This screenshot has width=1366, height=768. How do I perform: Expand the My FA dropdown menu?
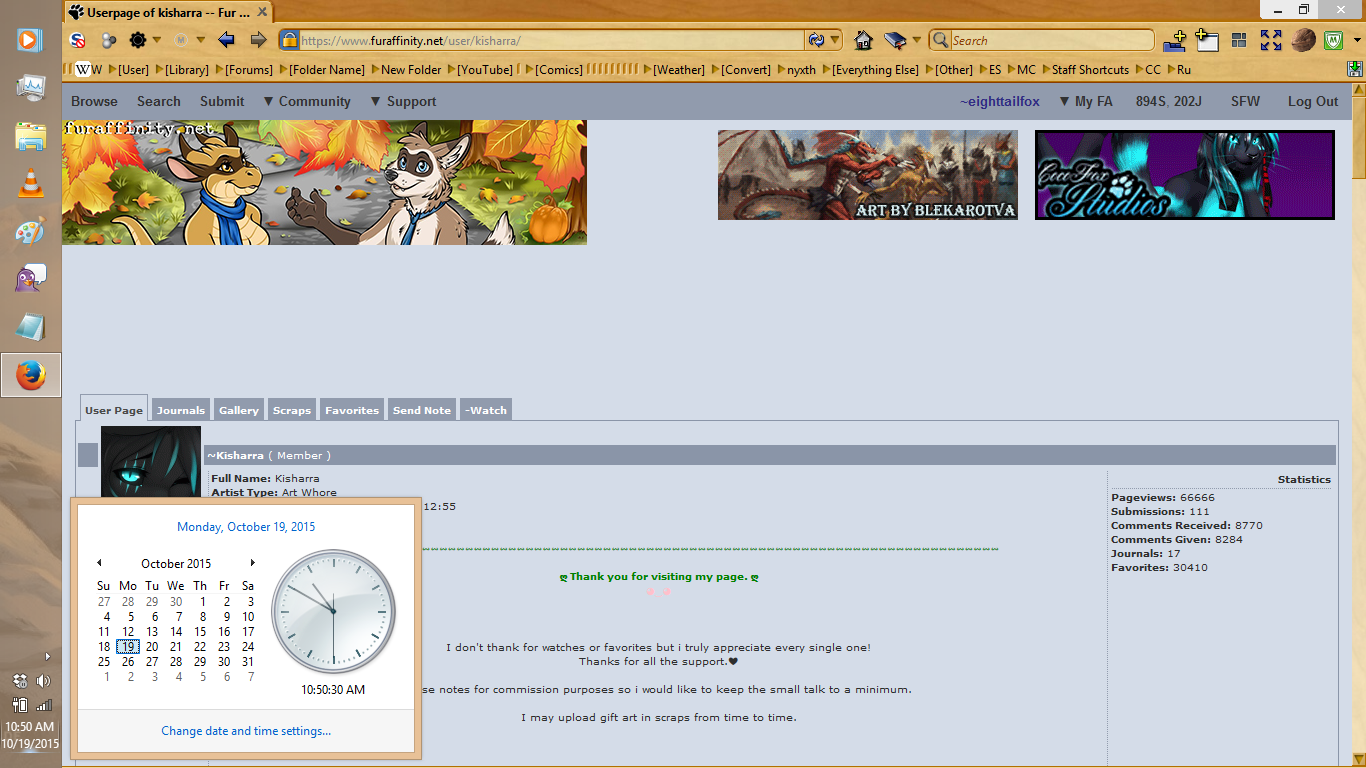pyautogui.click(x=1086, y=101)
